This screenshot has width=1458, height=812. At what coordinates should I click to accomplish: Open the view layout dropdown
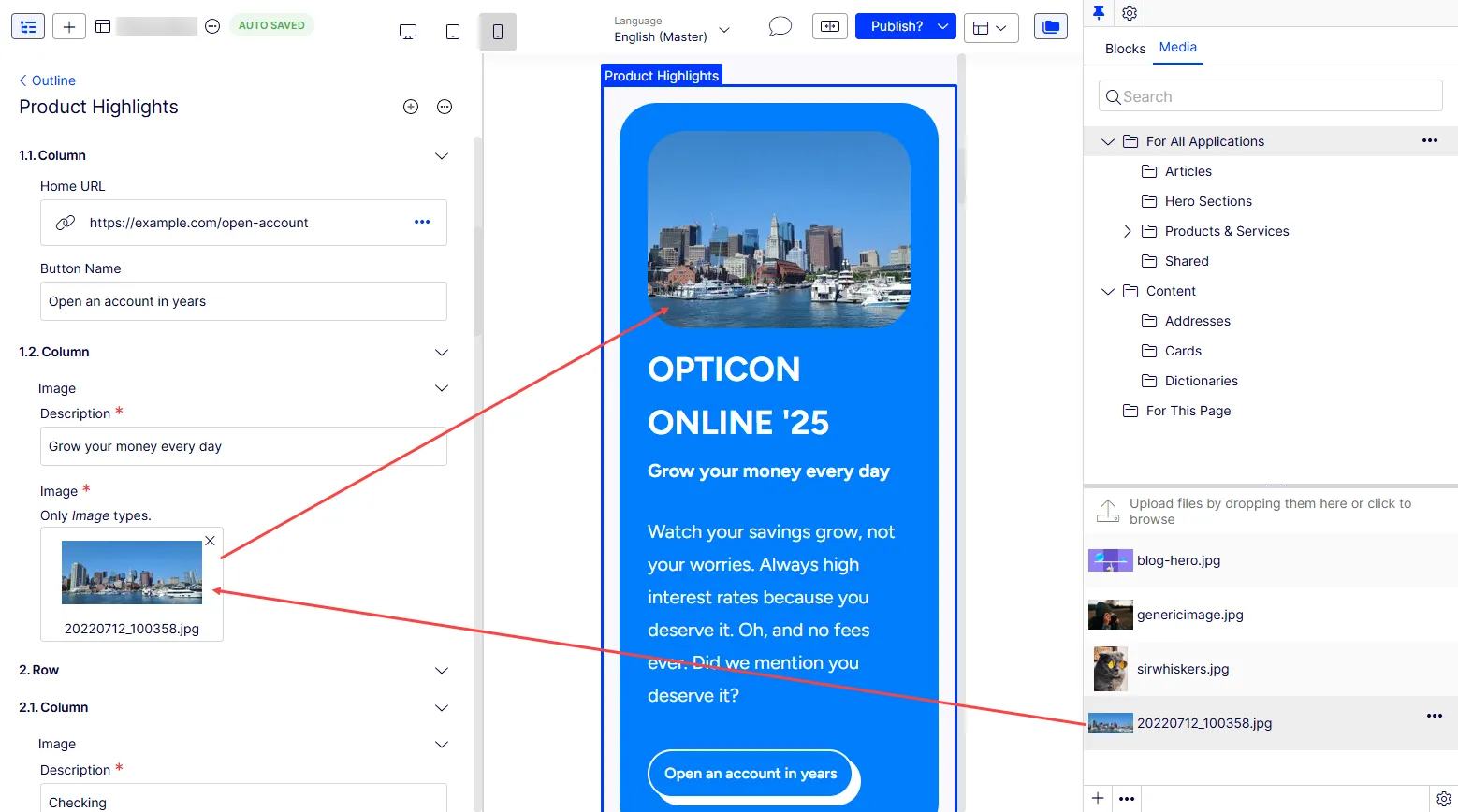click(991, 28)
